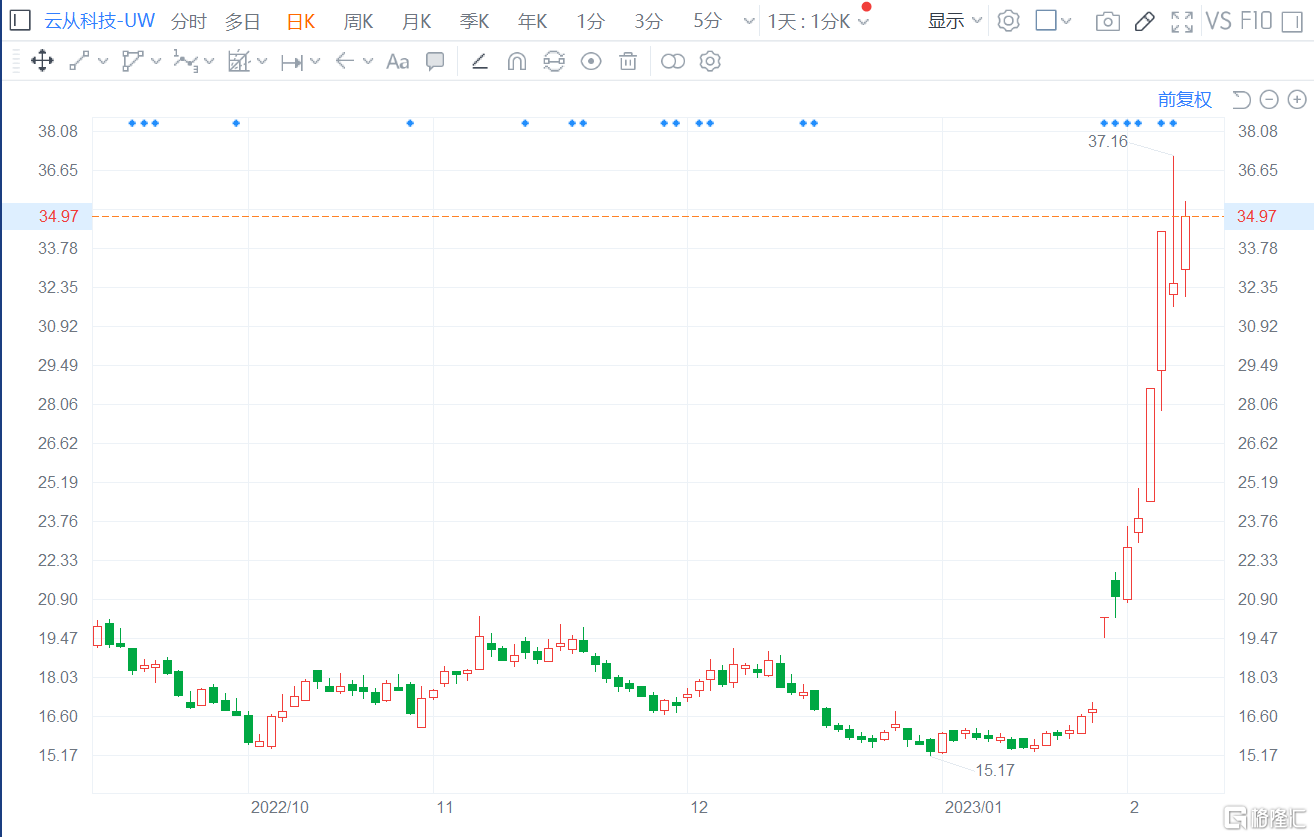Take a chart screenshot with camera icon
Image resolution: width=1314 pixels, height=837 pixels.
coord(1107,21)
